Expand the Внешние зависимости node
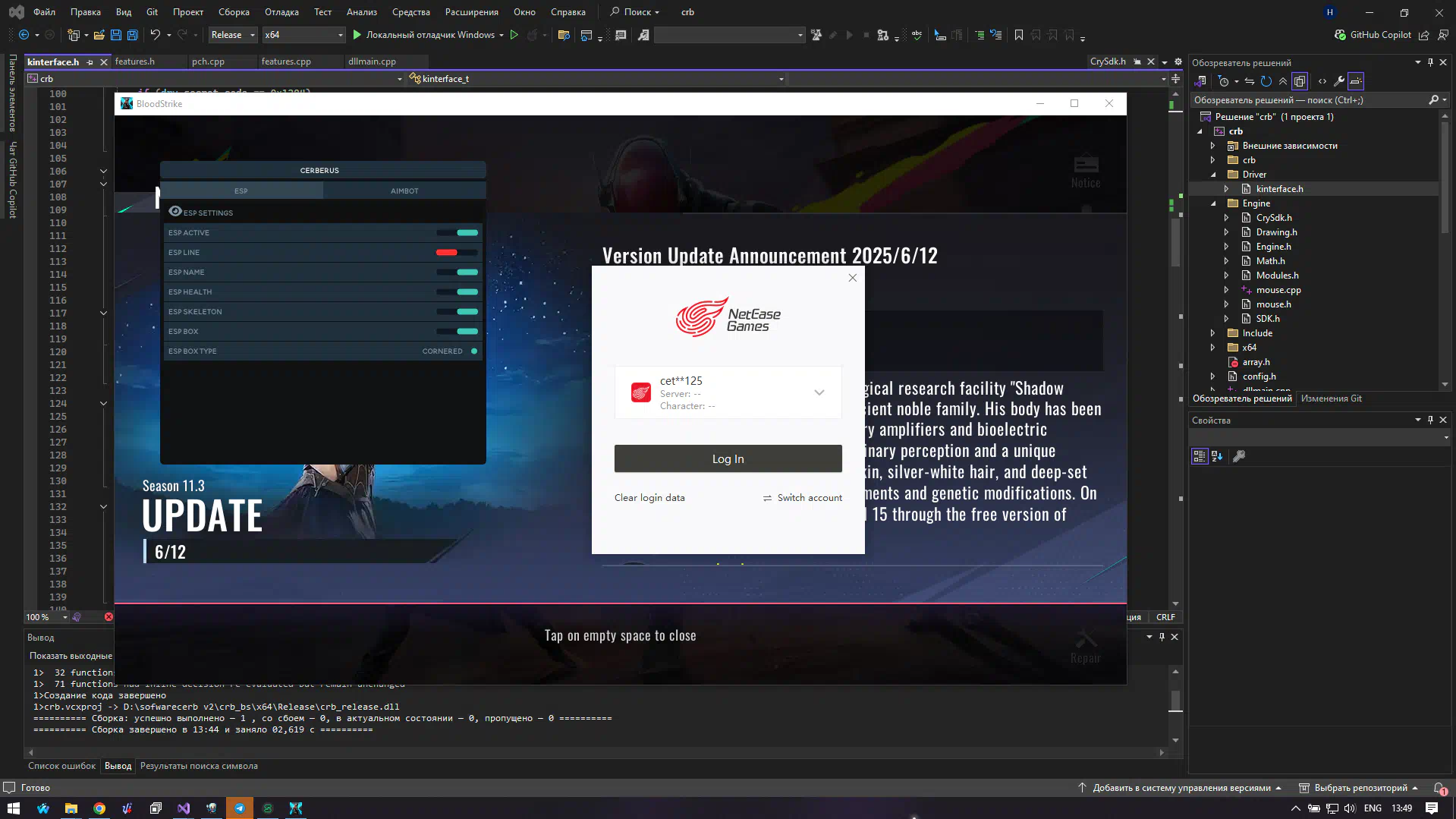The width and height of the screenshot is (1456, 819). pyautogui.click(x=1213, y=146)
